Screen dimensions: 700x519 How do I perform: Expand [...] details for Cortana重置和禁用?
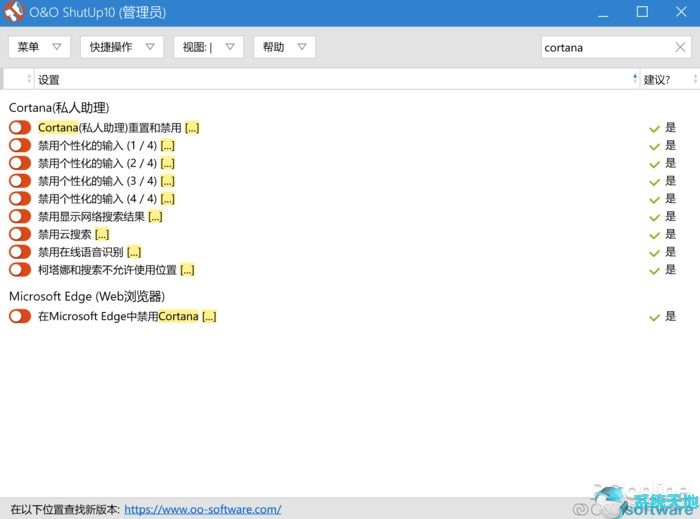(192, 128)
